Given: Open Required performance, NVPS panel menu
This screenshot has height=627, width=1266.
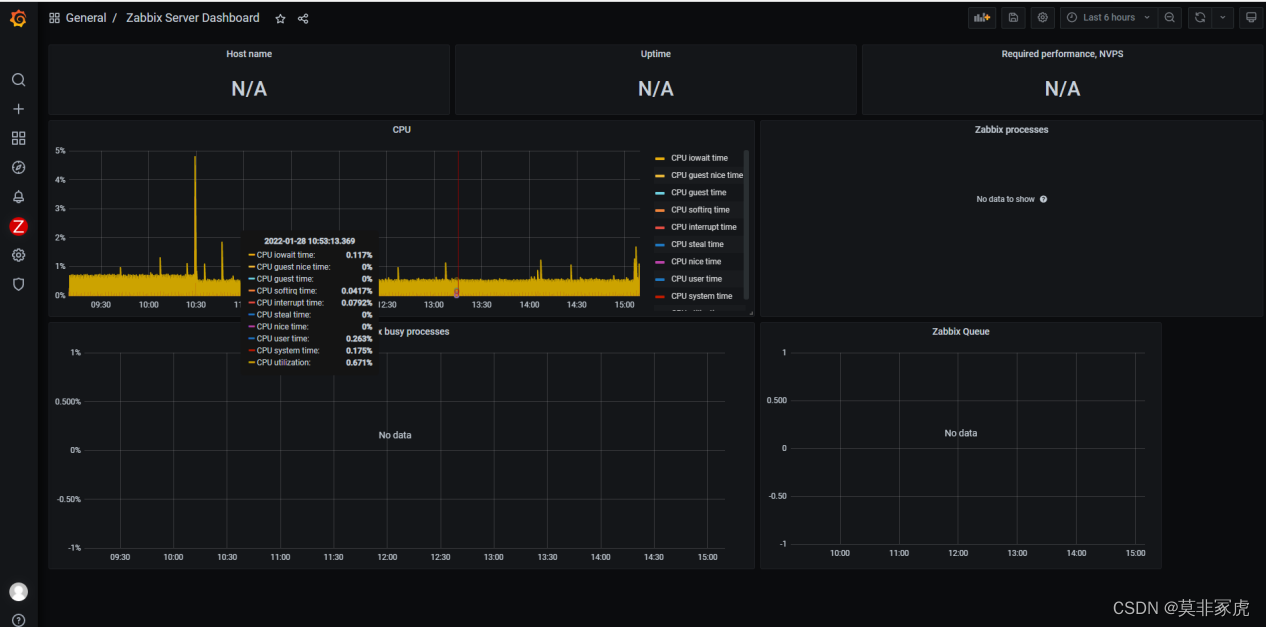Looking at the screenshot, I should click(1062, 54).
